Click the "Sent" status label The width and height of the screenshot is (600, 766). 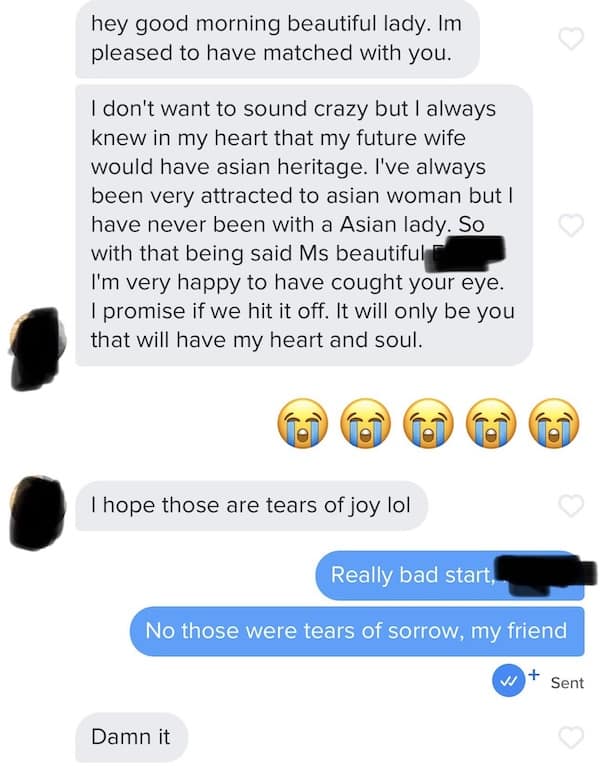(x=567, y=682)
